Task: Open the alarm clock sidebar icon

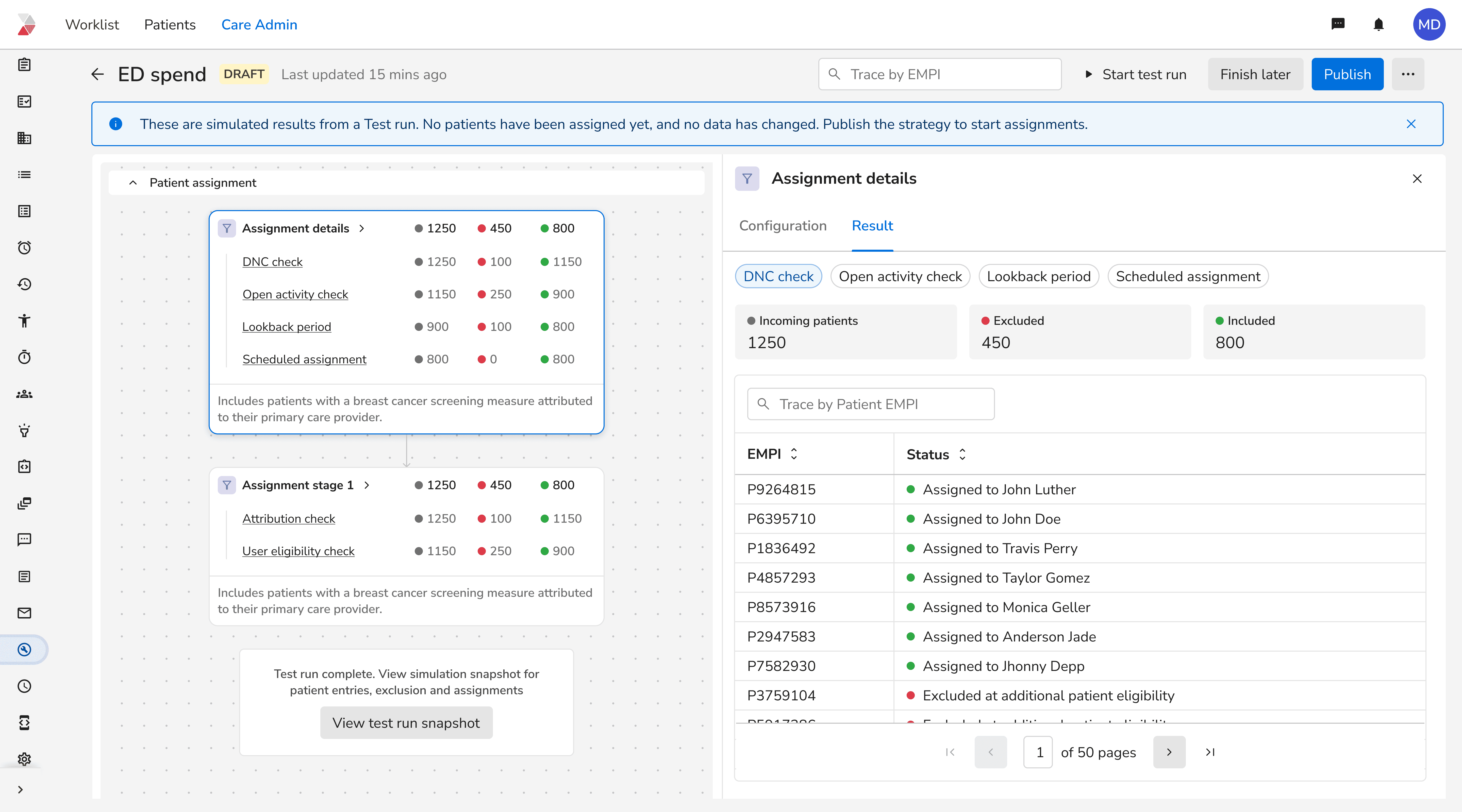Action: tap(24, 247)
